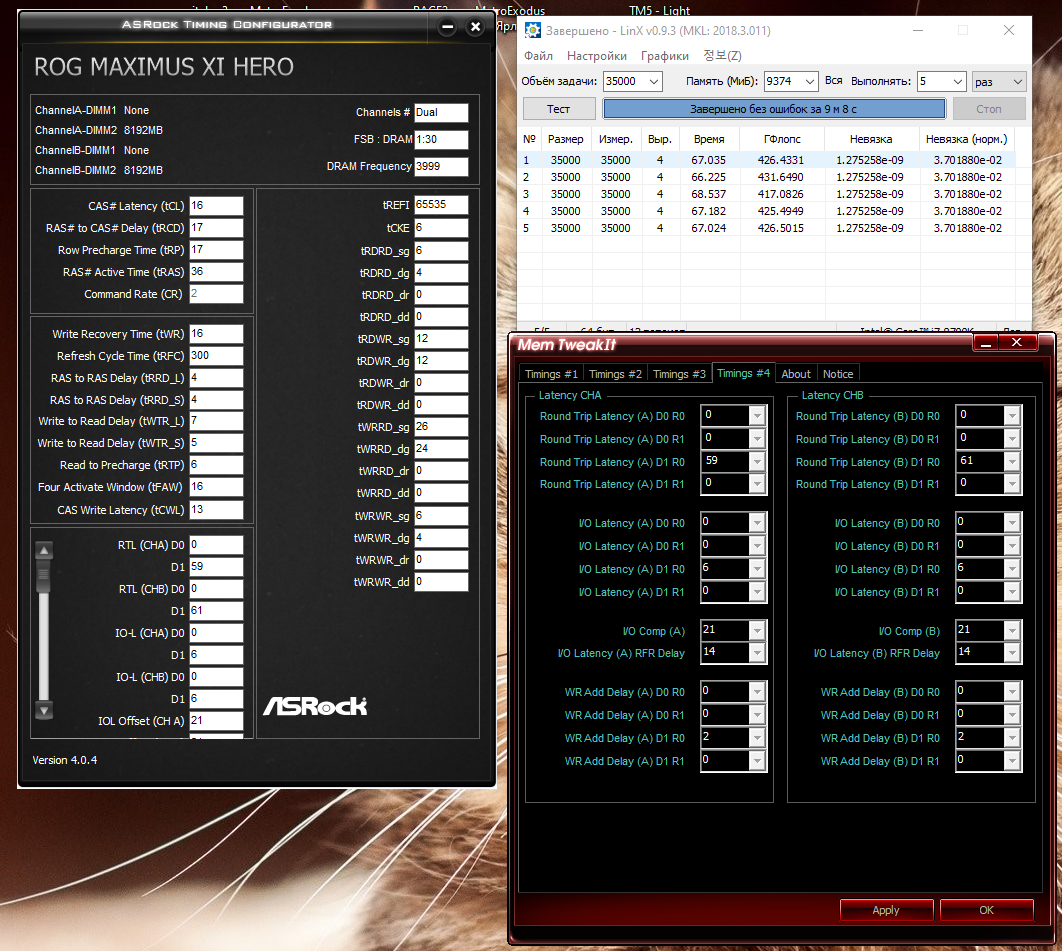Click the Невязка (норм.) column header

tap(967, 139)
